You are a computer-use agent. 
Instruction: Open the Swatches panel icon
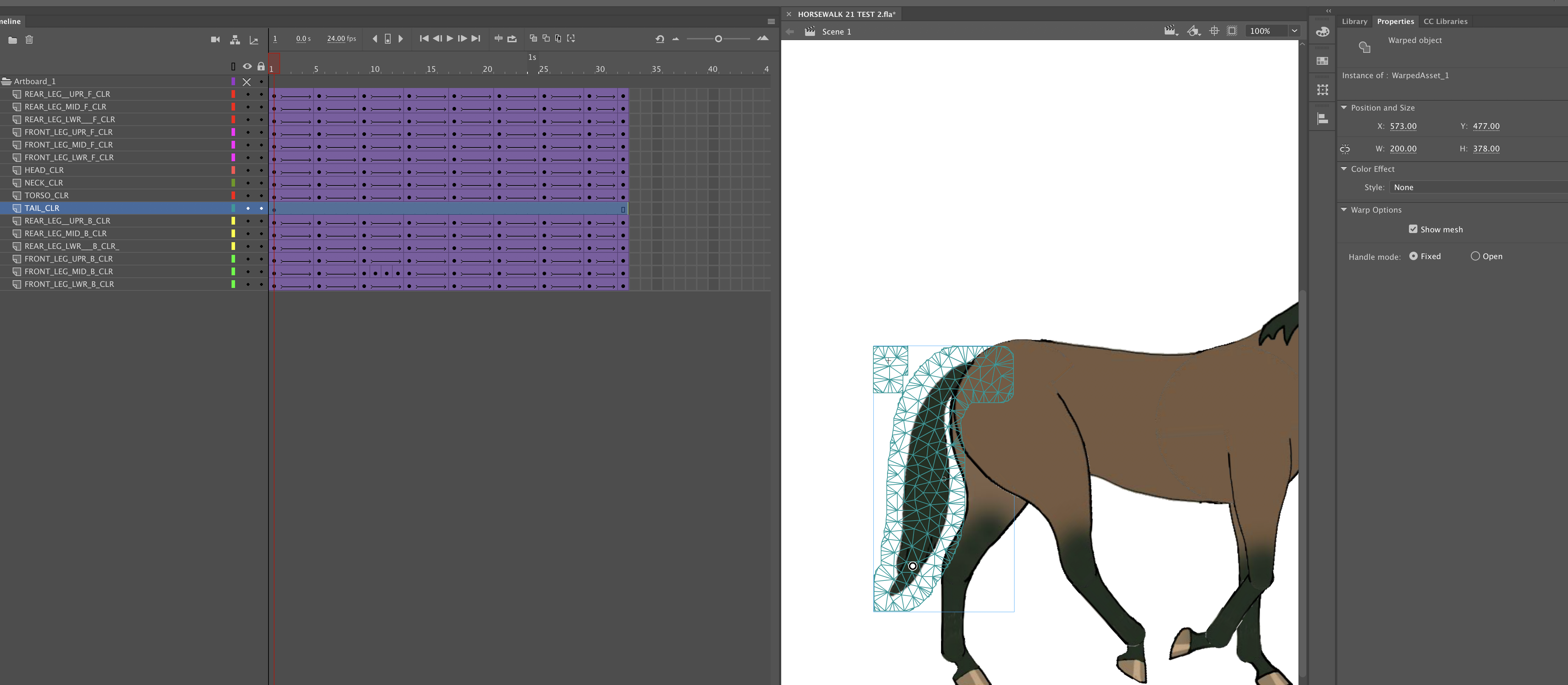tap(1323, 60)
